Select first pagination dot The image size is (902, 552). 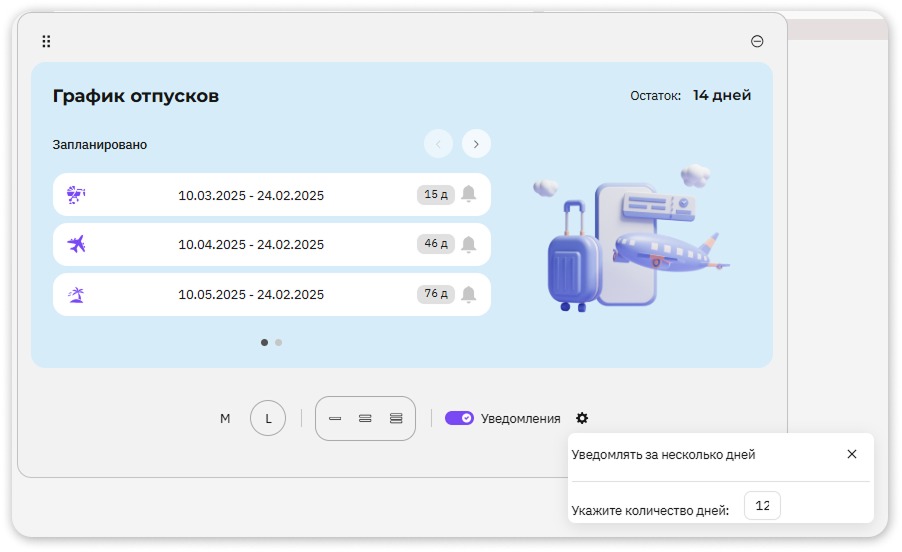(265, 342)
